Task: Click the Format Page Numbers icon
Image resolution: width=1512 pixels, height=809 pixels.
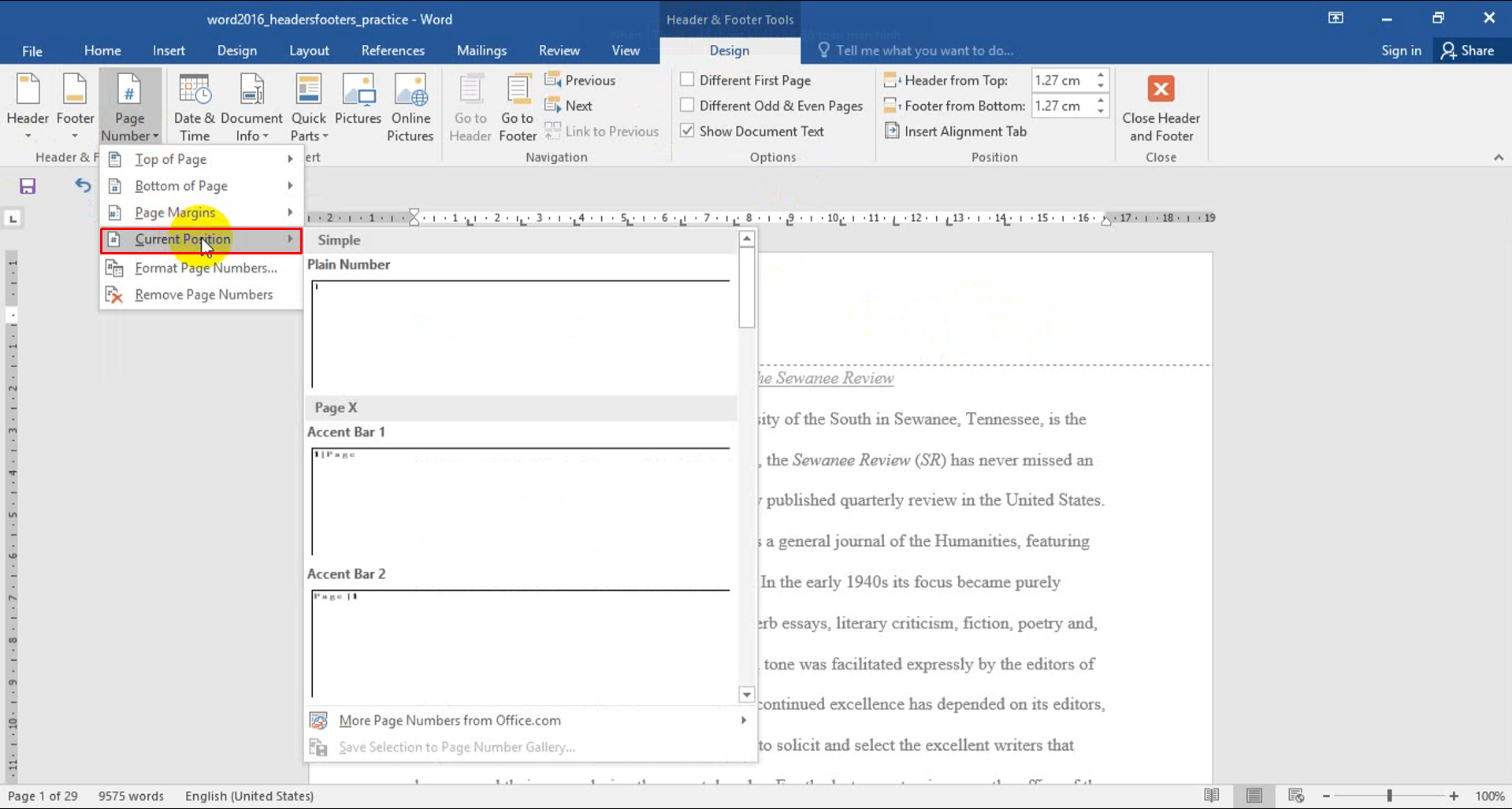Action: (x=114, y=269)
